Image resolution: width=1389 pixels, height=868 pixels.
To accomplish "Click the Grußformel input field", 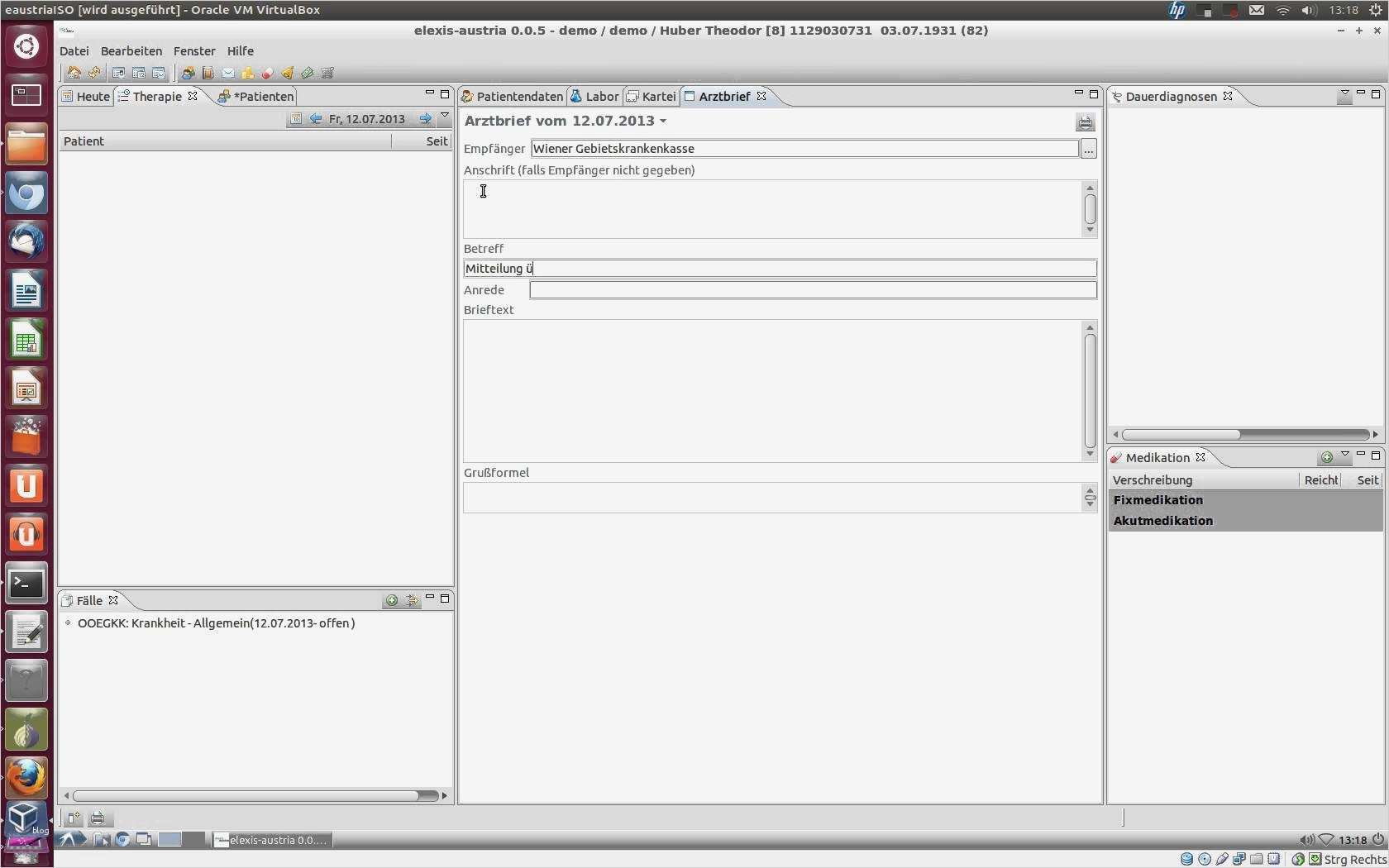I will pos(772,498).
